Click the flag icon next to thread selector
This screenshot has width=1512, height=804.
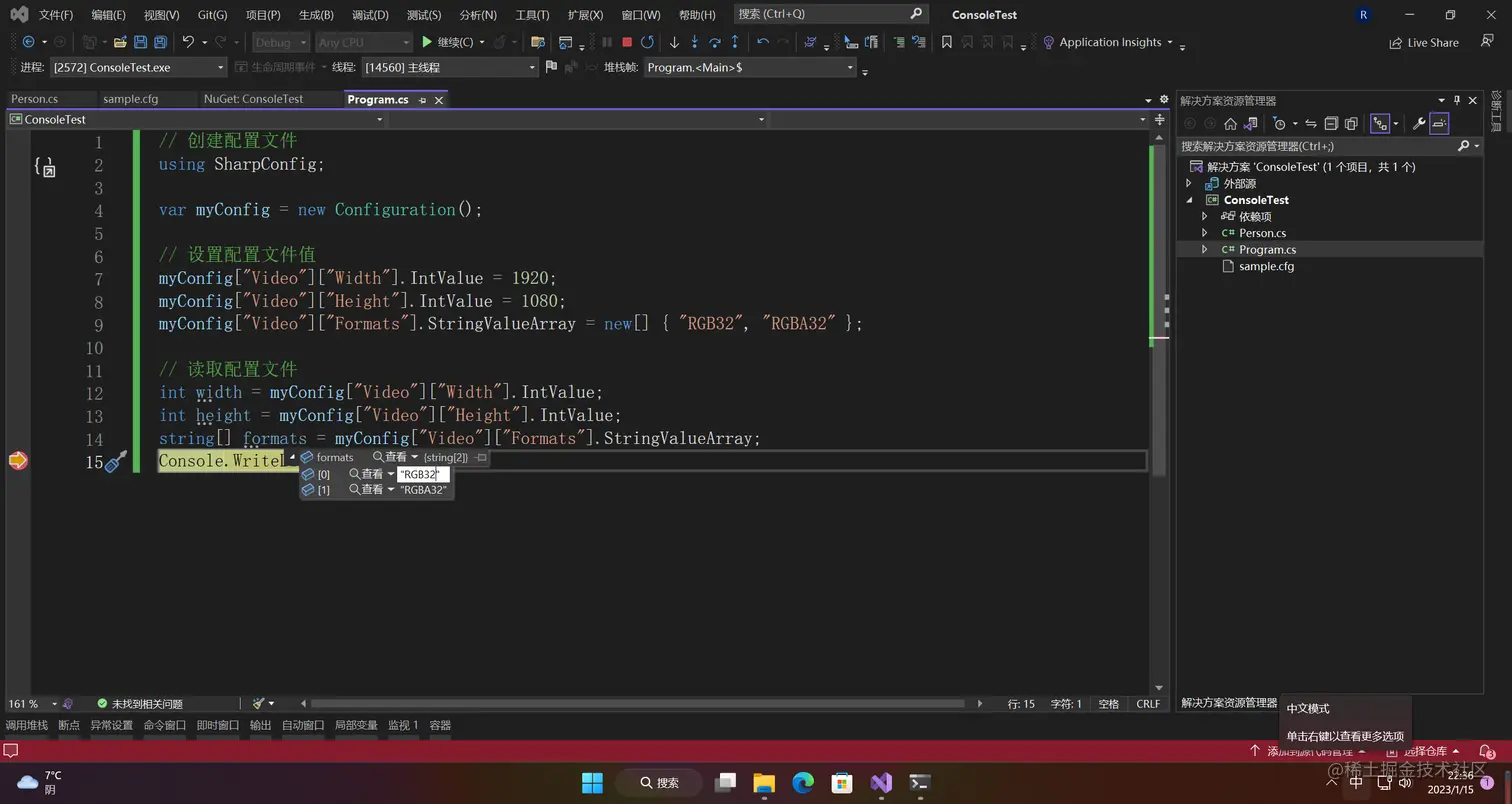coord(551,67)
